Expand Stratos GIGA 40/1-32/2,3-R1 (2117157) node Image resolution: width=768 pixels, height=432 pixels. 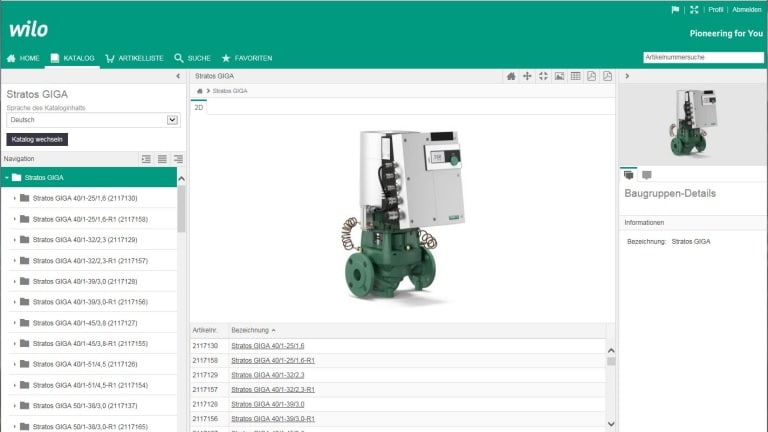15,261
